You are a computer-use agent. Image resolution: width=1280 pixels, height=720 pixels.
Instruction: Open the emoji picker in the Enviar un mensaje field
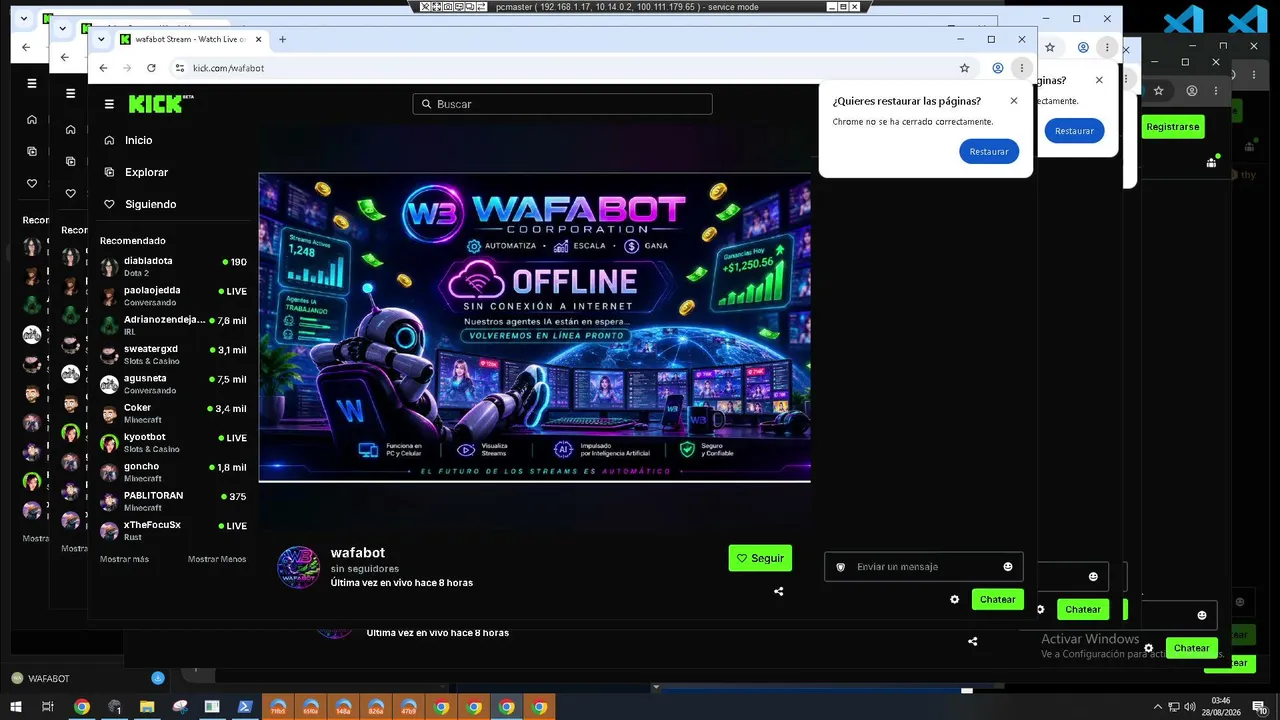1007,567
